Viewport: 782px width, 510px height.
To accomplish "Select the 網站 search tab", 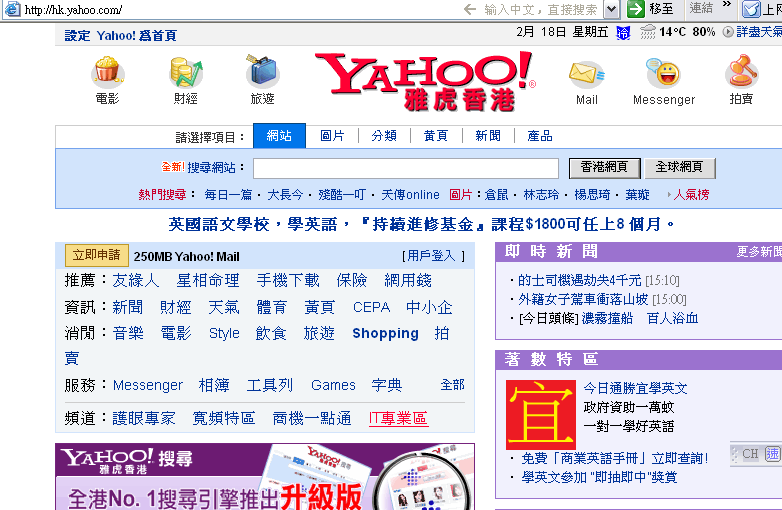I will click(279, 136).
